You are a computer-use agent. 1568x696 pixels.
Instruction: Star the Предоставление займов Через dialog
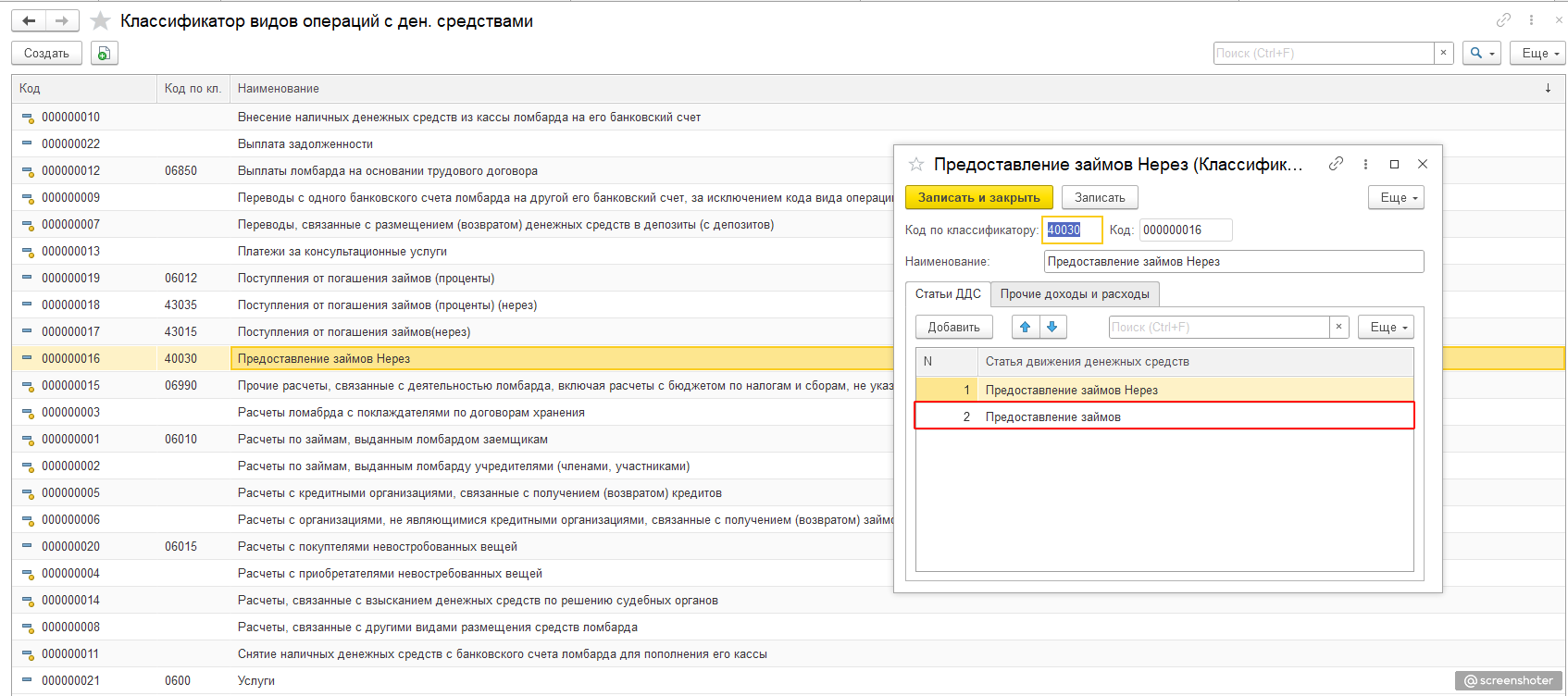click(916, 164)
